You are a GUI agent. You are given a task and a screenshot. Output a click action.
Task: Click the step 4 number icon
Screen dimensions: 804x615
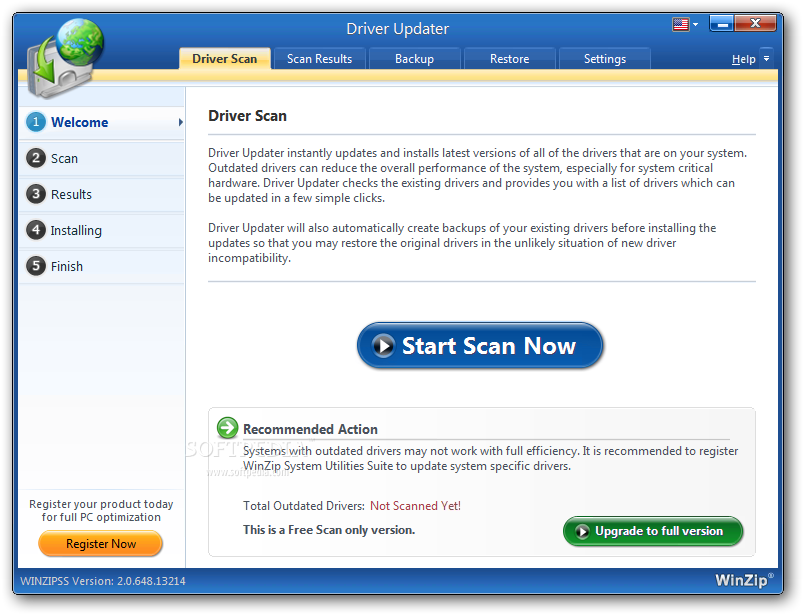pyautogui.click(x=36, y=230)
